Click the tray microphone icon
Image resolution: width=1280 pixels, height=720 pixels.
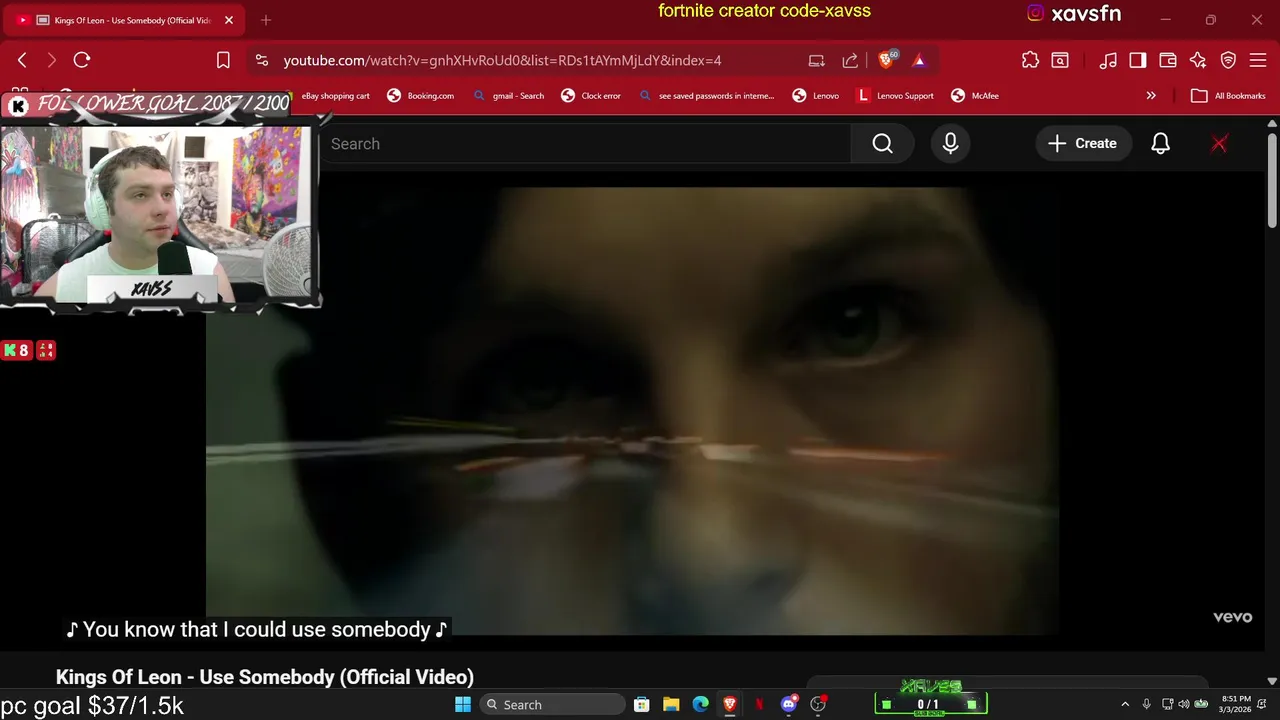[x=1147, y=705]
